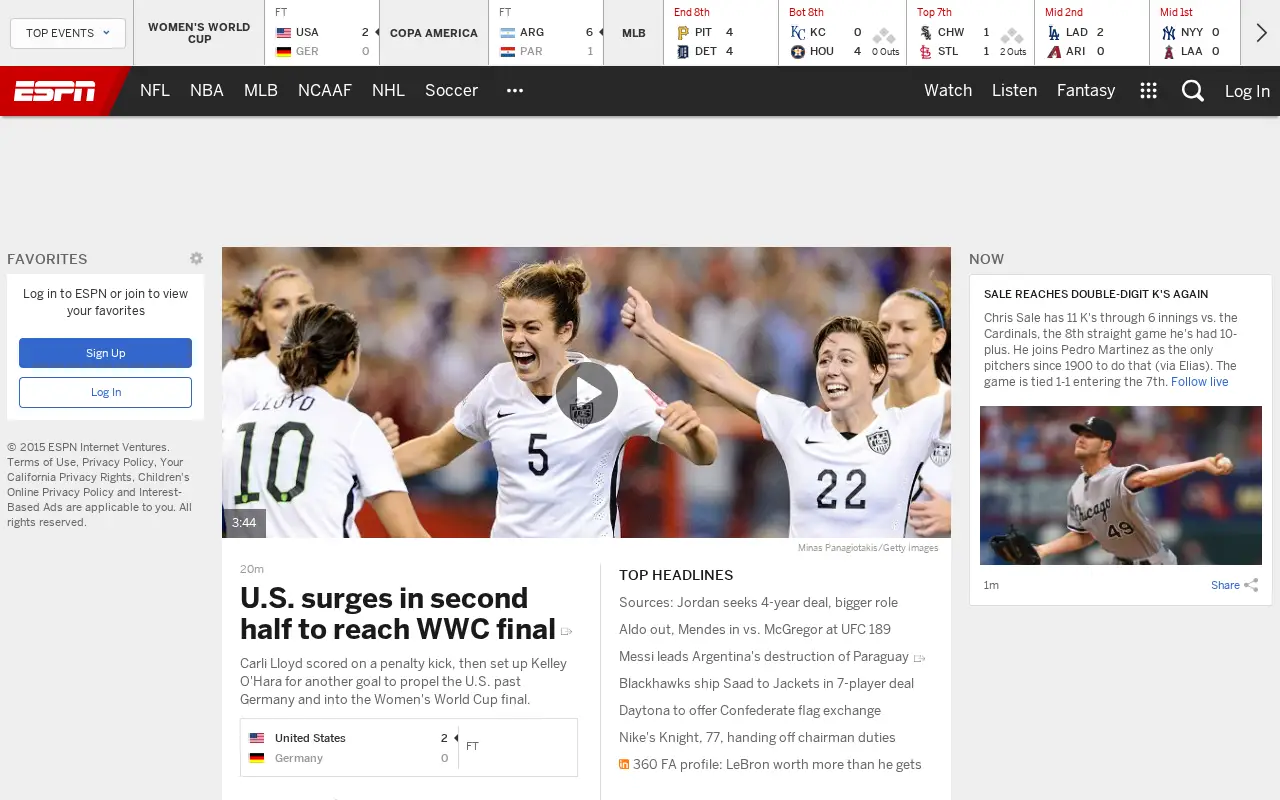Screen dimensions: 1280x800
Task: Go to Fantasy section
Action: (1086, 91)
